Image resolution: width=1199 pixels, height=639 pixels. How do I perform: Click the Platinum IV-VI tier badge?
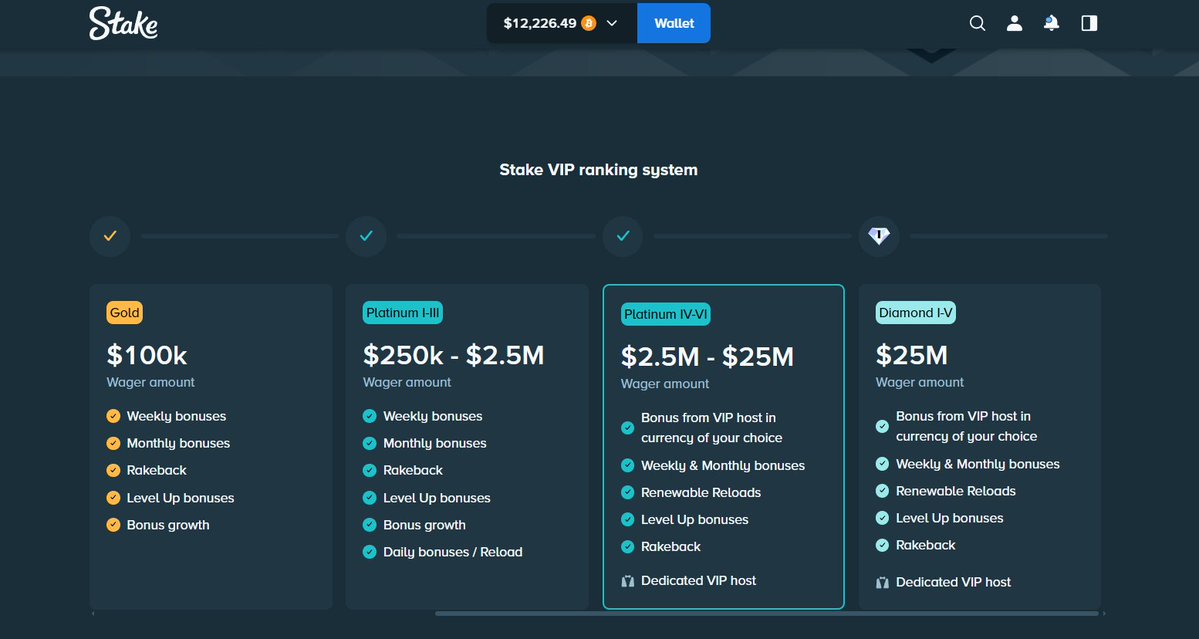[x=666, y=314]
